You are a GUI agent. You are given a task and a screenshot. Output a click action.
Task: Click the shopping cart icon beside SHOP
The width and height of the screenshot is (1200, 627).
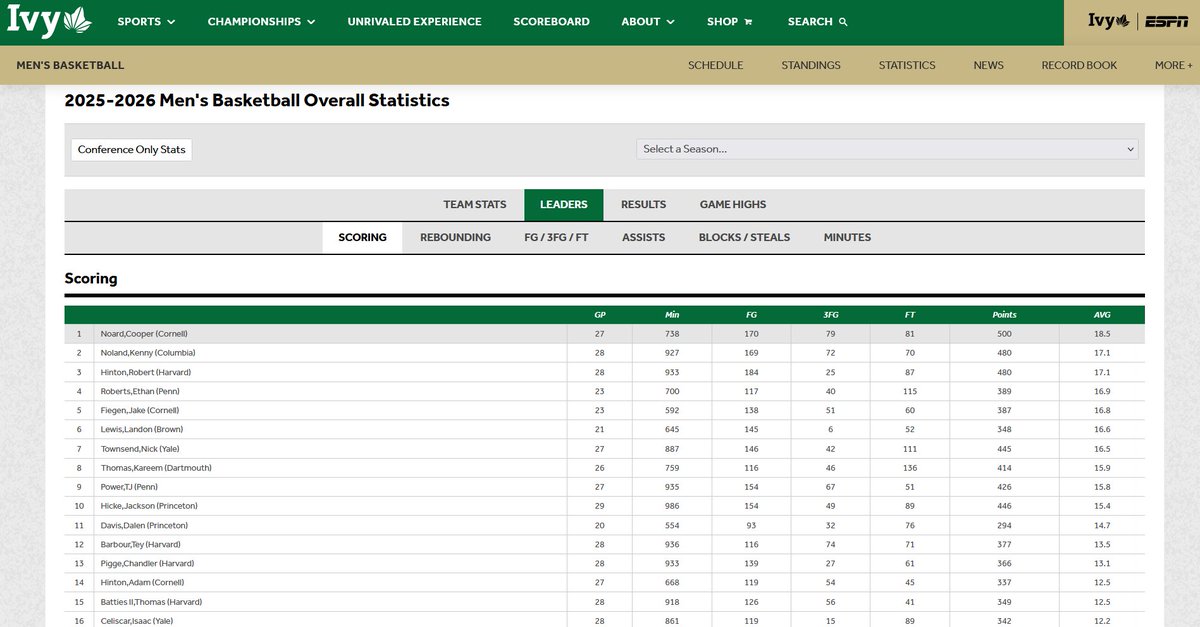click(x=748, y=22)
